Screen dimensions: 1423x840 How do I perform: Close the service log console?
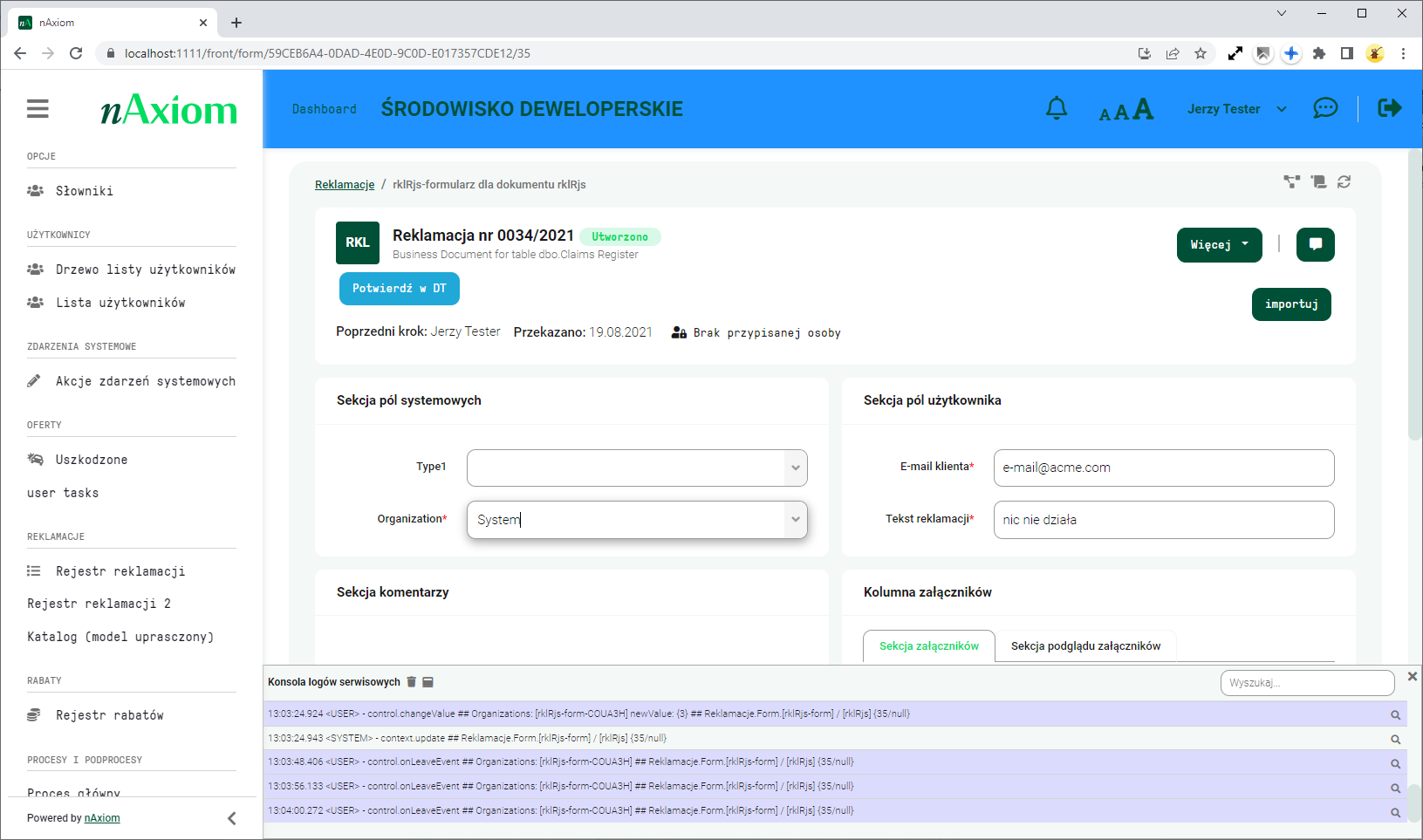click(x=1412, y=676)
